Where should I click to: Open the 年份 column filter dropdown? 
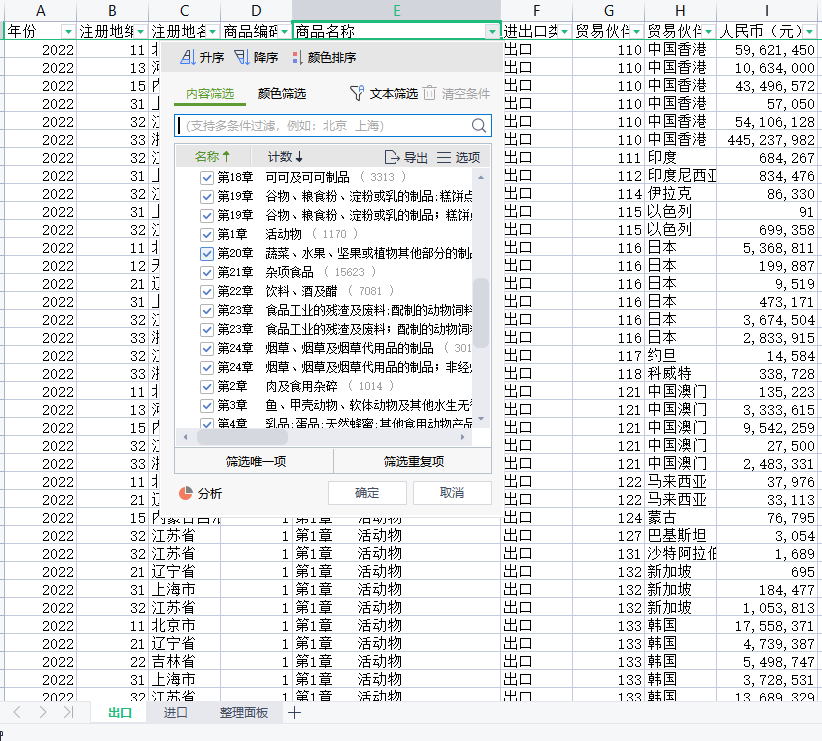68,32
